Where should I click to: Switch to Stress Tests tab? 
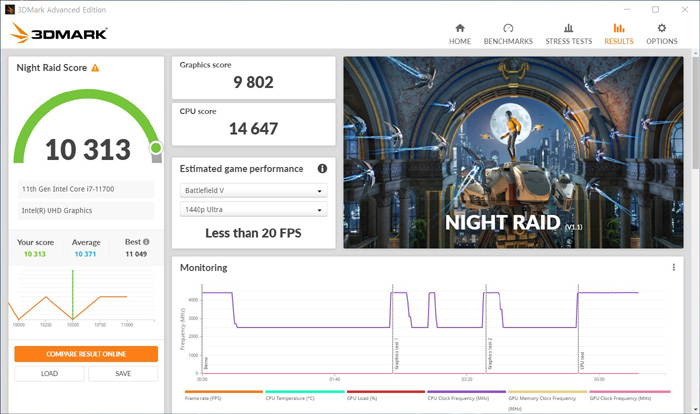568,34
